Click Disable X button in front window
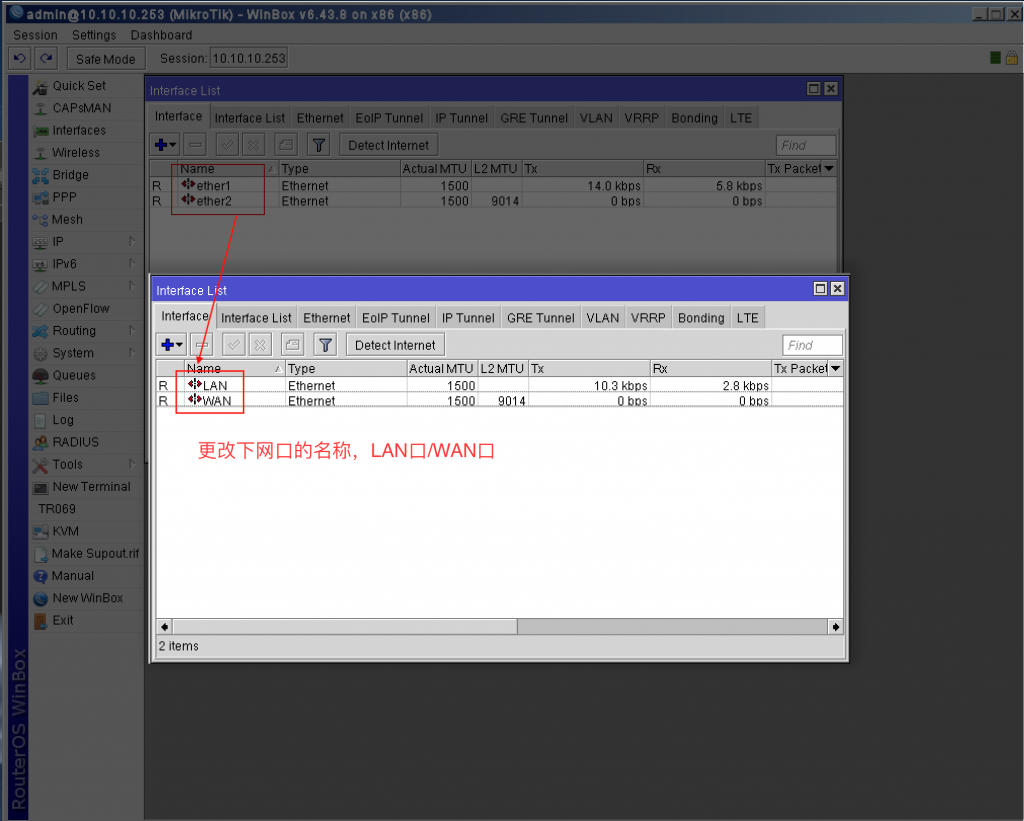The image size is (1024, 821). pos(260,345)
